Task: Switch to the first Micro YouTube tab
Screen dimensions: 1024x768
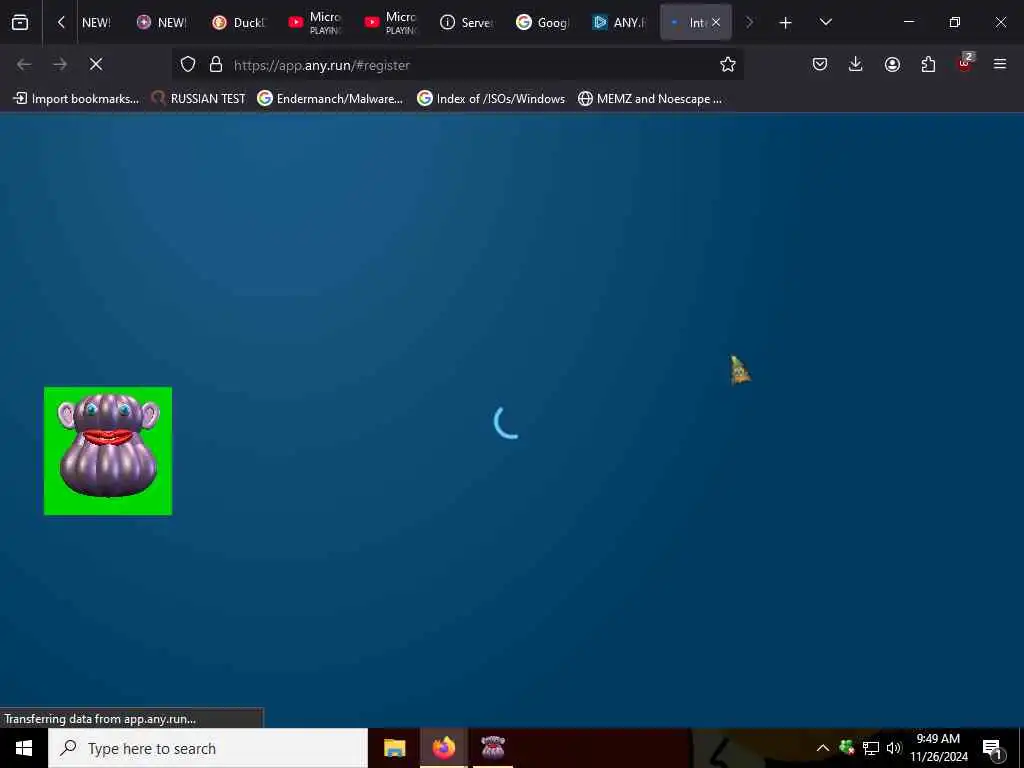Action: coord(315,23)
